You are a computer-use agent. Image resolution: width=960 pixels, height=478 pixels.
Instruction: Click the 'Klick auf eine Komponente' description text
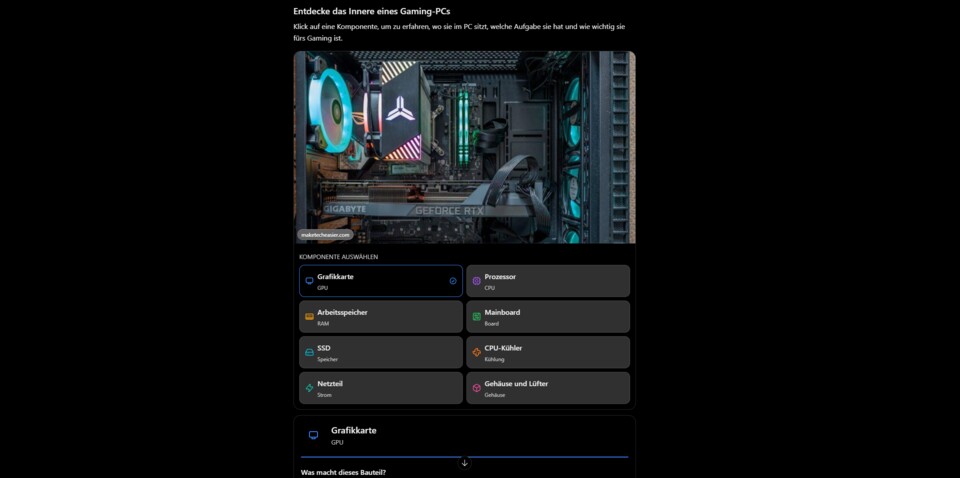click(x=459, y=32)
